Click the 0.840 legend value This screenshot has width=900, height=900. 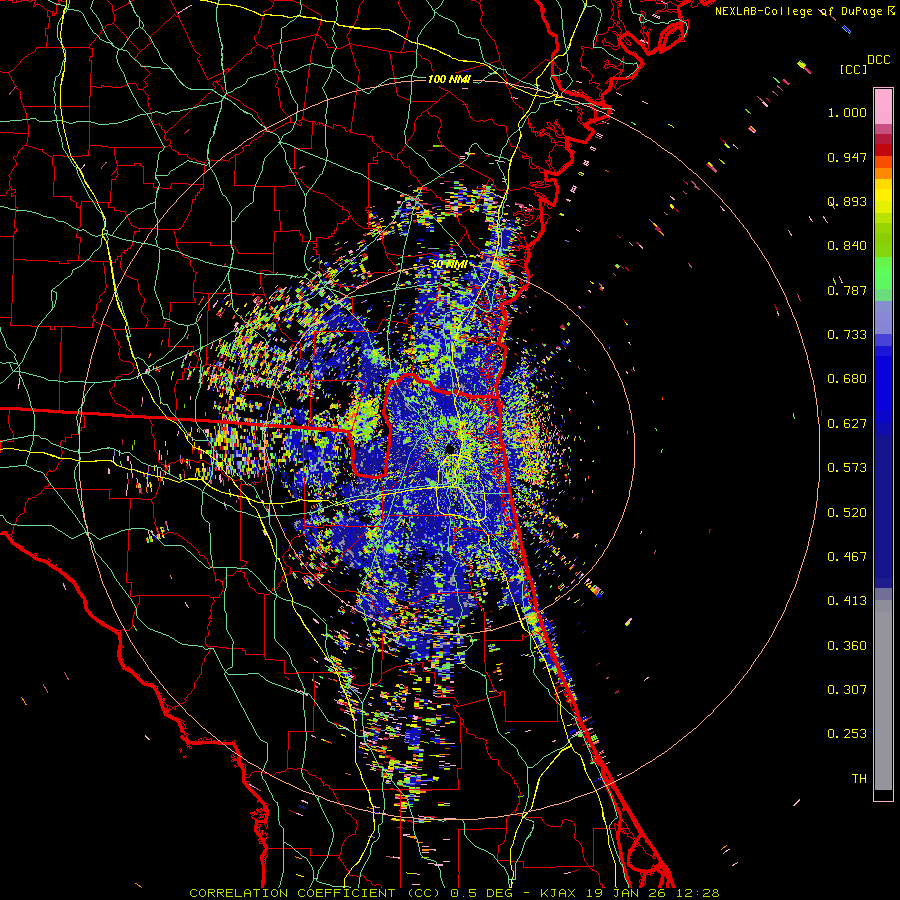click(847, 246)
